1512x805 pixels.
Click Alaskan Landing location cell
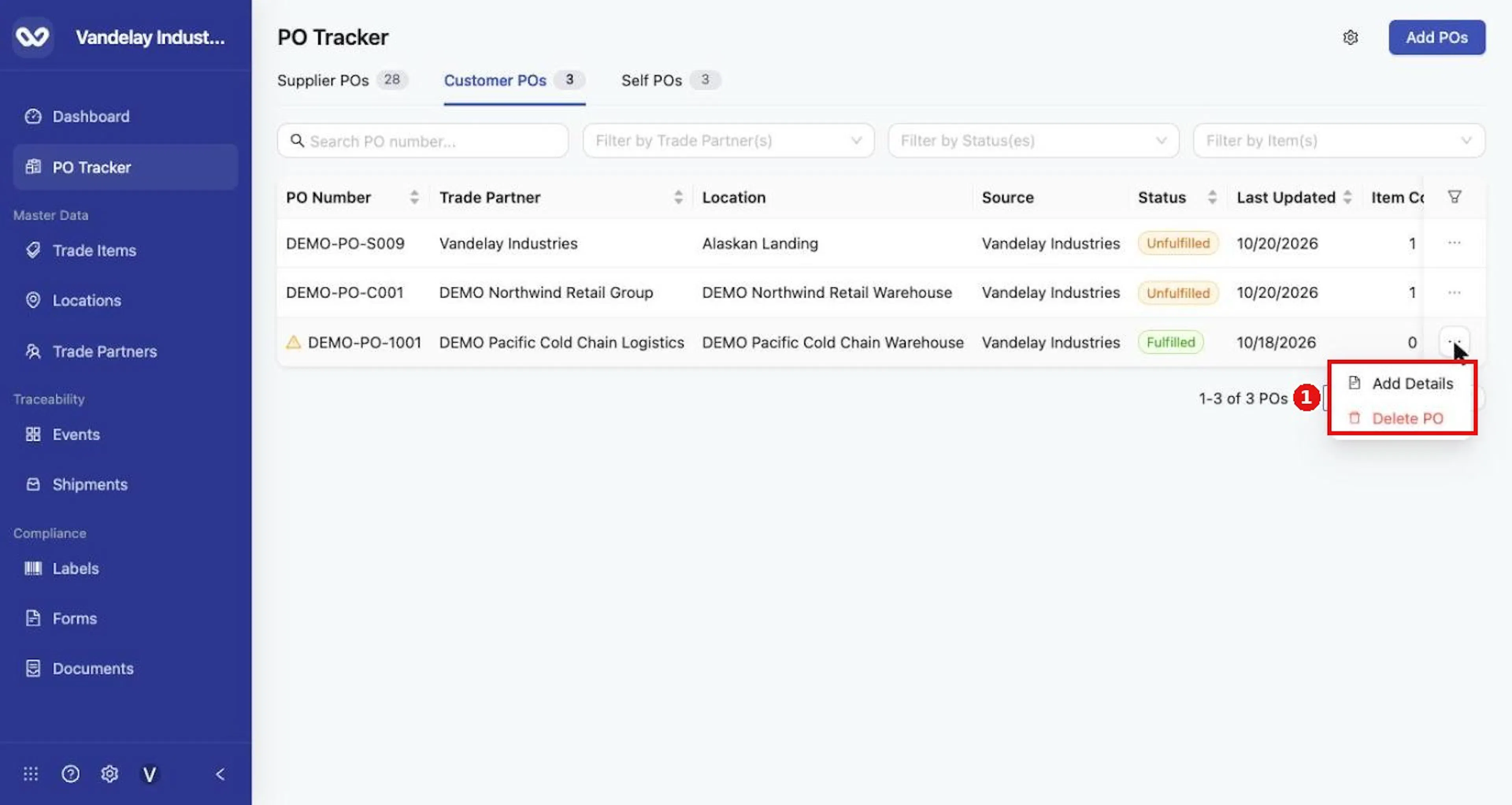760,243
